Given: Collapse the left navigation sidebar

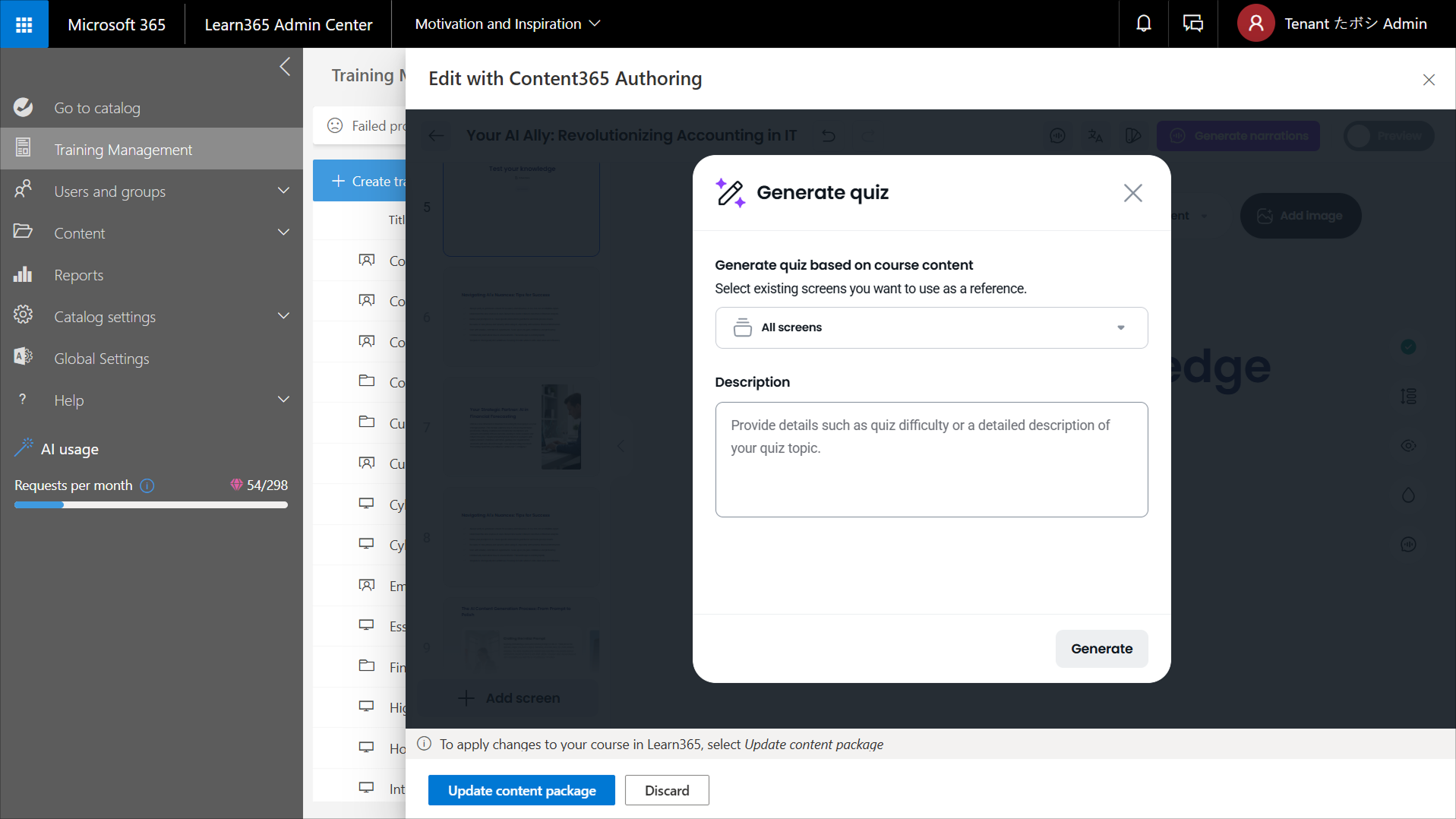Looking at the screenshot, I should tap(285, 67).
